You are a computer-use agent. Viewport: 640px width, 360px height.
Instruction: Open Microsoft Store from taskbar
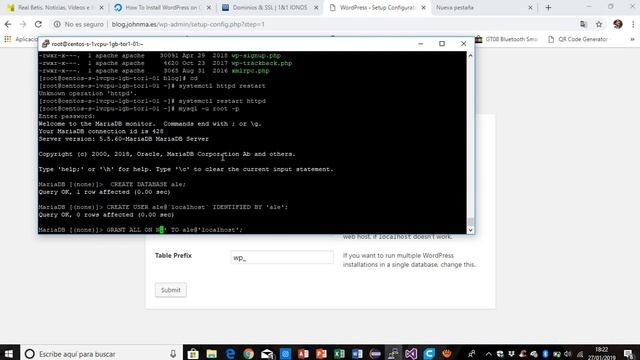pos(193,353)
